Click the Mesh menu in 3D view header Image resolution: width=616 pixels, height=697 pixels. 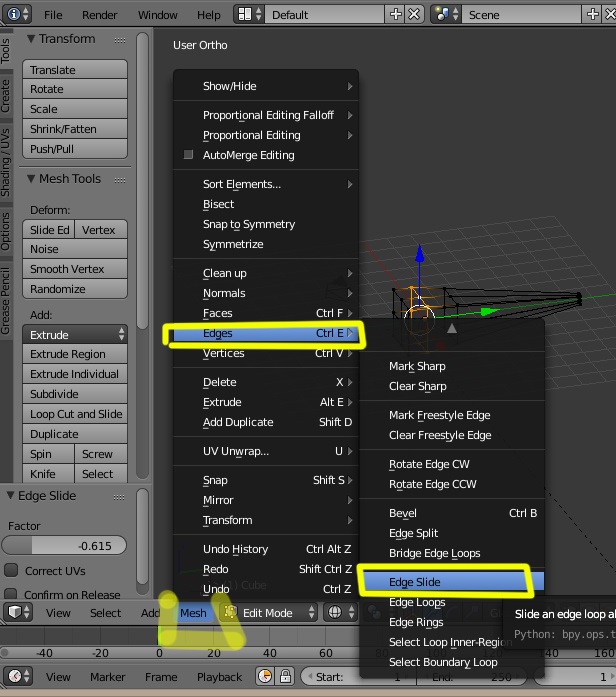pyautogui.click(x=193, y=613)
